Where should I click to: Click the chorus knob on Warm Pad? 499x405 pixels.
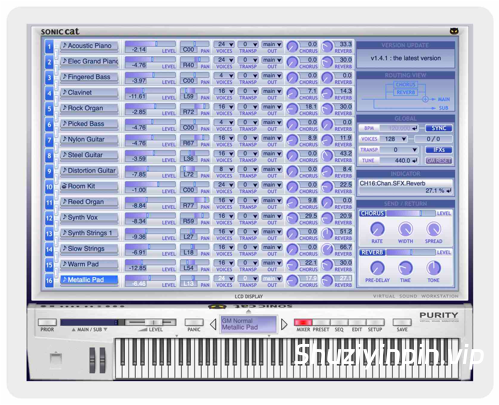pyautogui.click(x=292, y=265)
